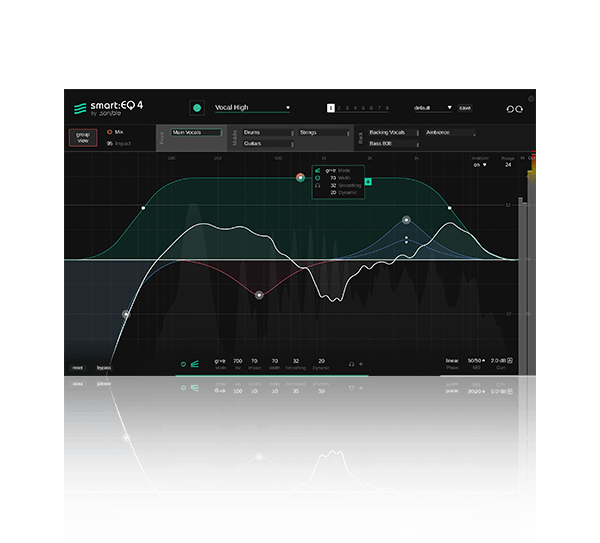This screenshot has height=543, width=600.
Task: Start learning with the green circle button
Action: tap(197, 108)
